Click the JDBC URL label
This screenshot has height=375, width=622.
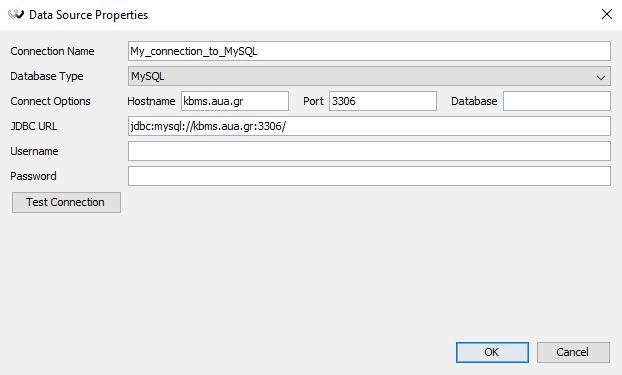(34, 126)
